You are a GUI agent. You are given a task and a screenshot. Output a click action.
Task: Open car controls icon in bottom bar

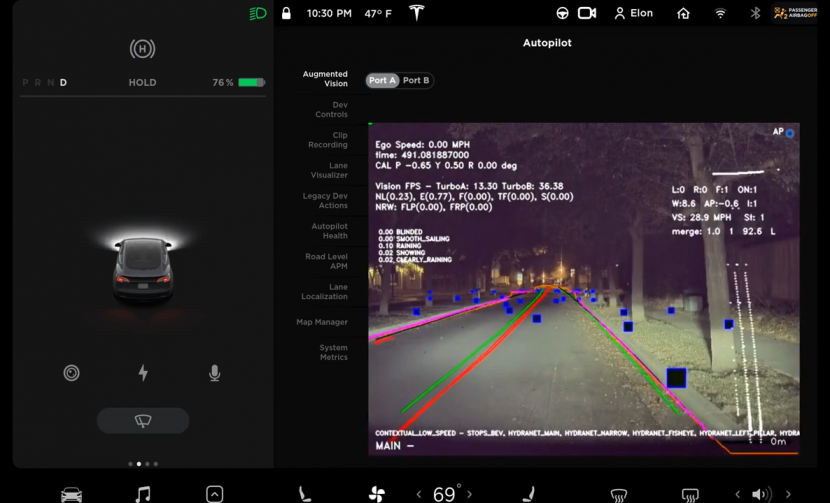click(x=71, y=495)
